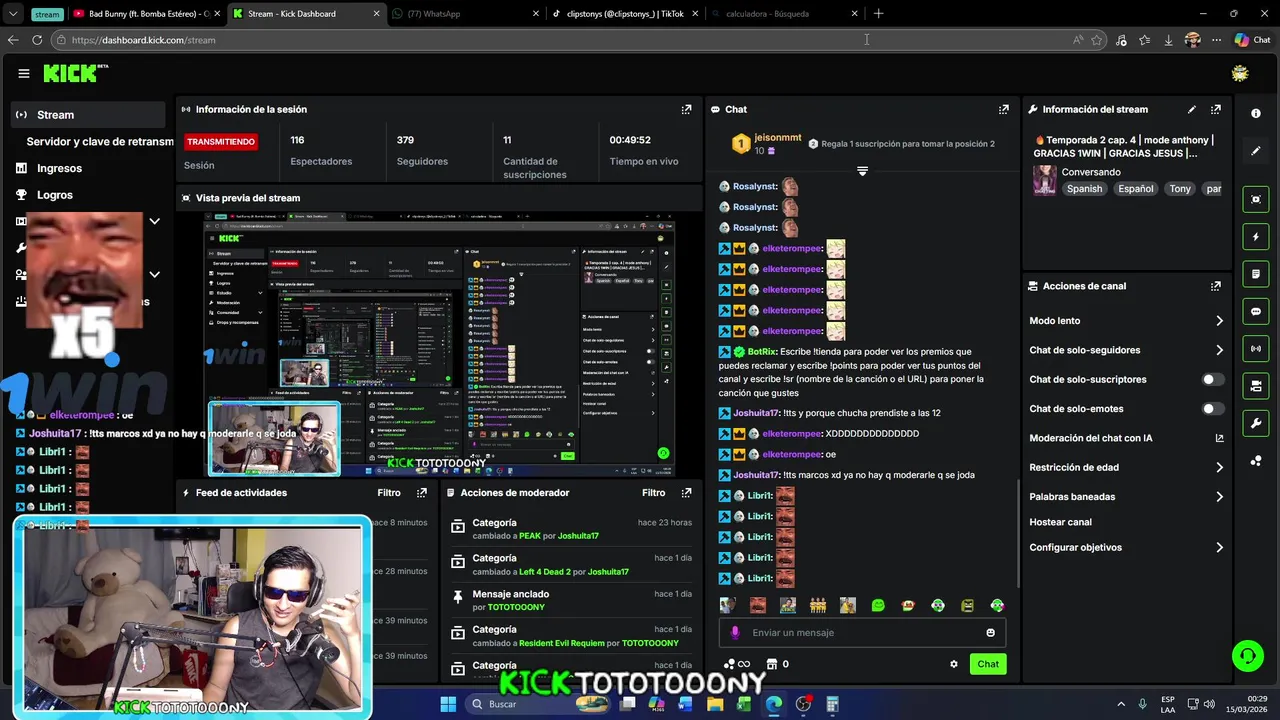Focus the Enviar un mensaje field

pyautogui.click(x=862, y=632)
